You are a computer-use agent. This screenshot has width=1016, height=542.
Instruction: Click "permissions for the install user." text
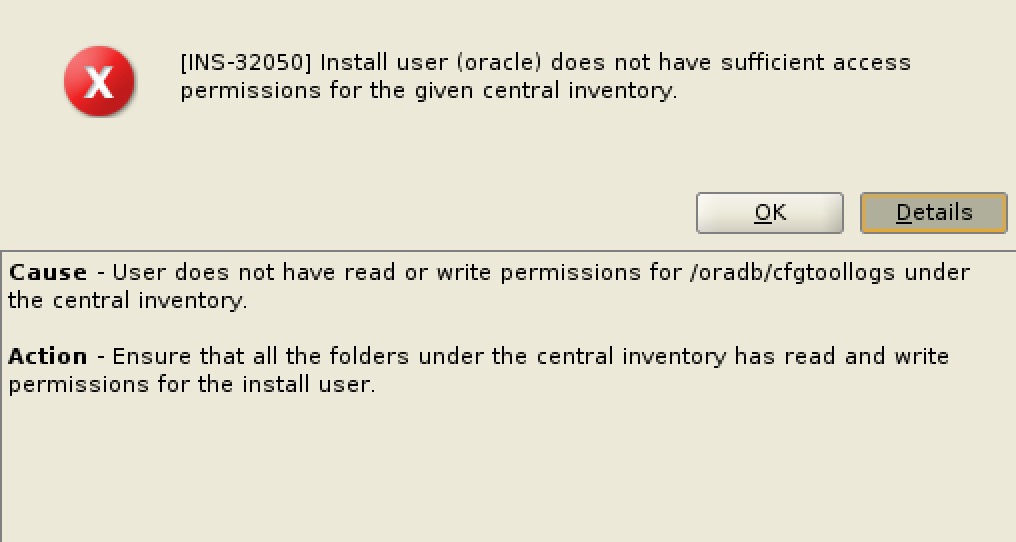[x=192, y=385]
